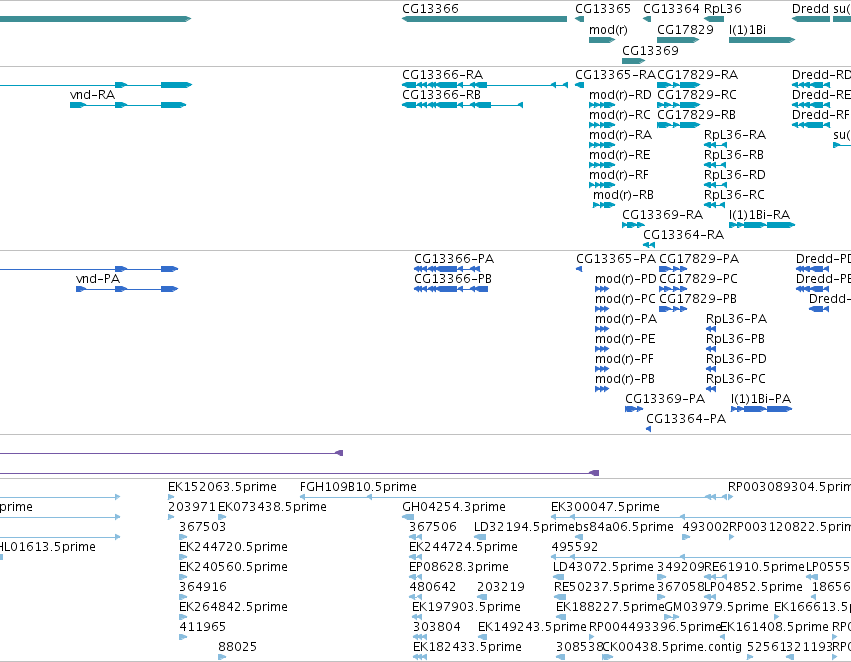The image size is (851, 662).
Task: Select the Dredd gene label
Action: (810, 9)
